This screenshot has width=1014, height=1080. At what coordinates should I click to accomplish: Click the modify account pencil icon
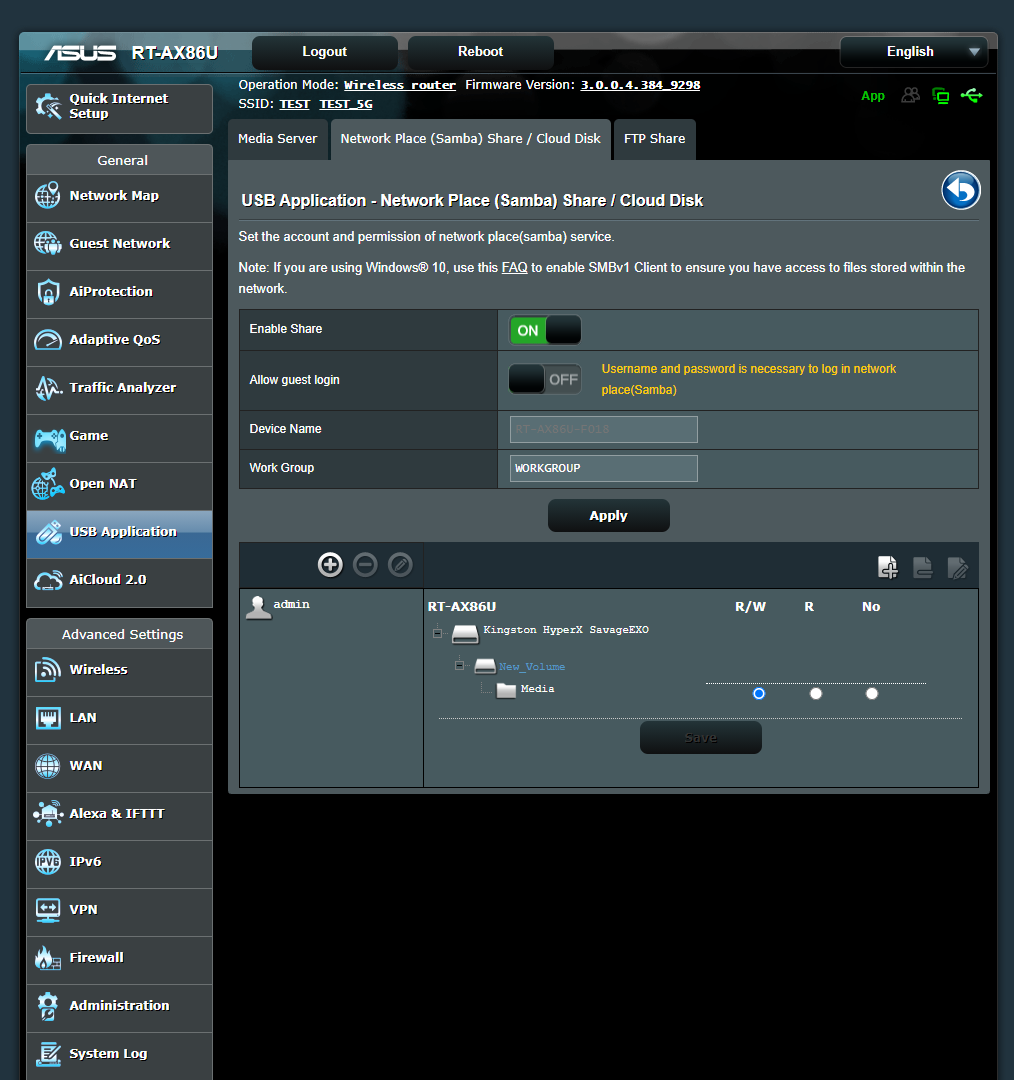pos(400,565)
